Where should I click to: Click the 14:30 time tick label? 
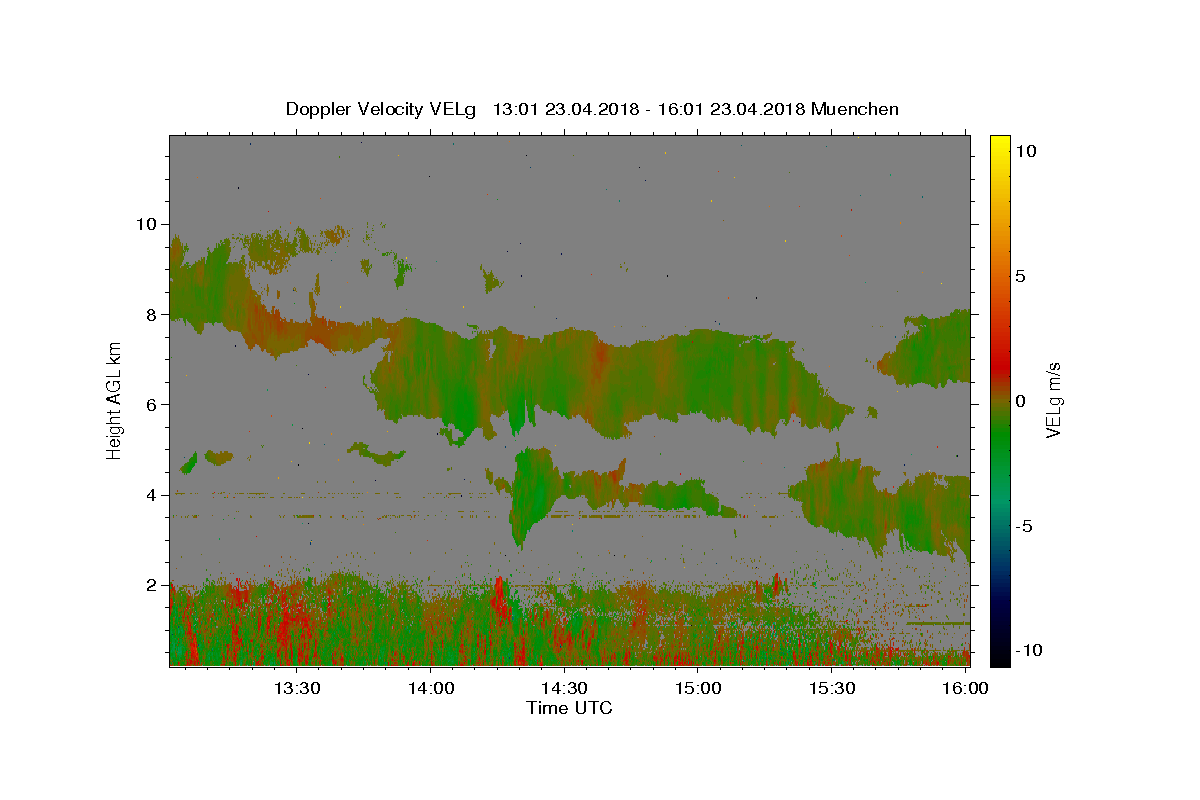click(x=564, y=688)
